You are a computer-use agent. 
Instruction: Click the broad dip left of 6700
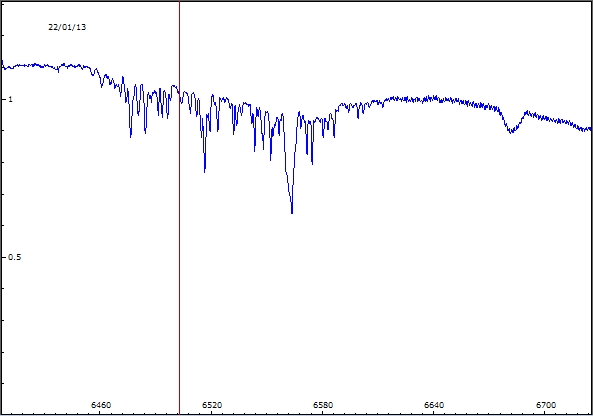(x=511, y=130)
